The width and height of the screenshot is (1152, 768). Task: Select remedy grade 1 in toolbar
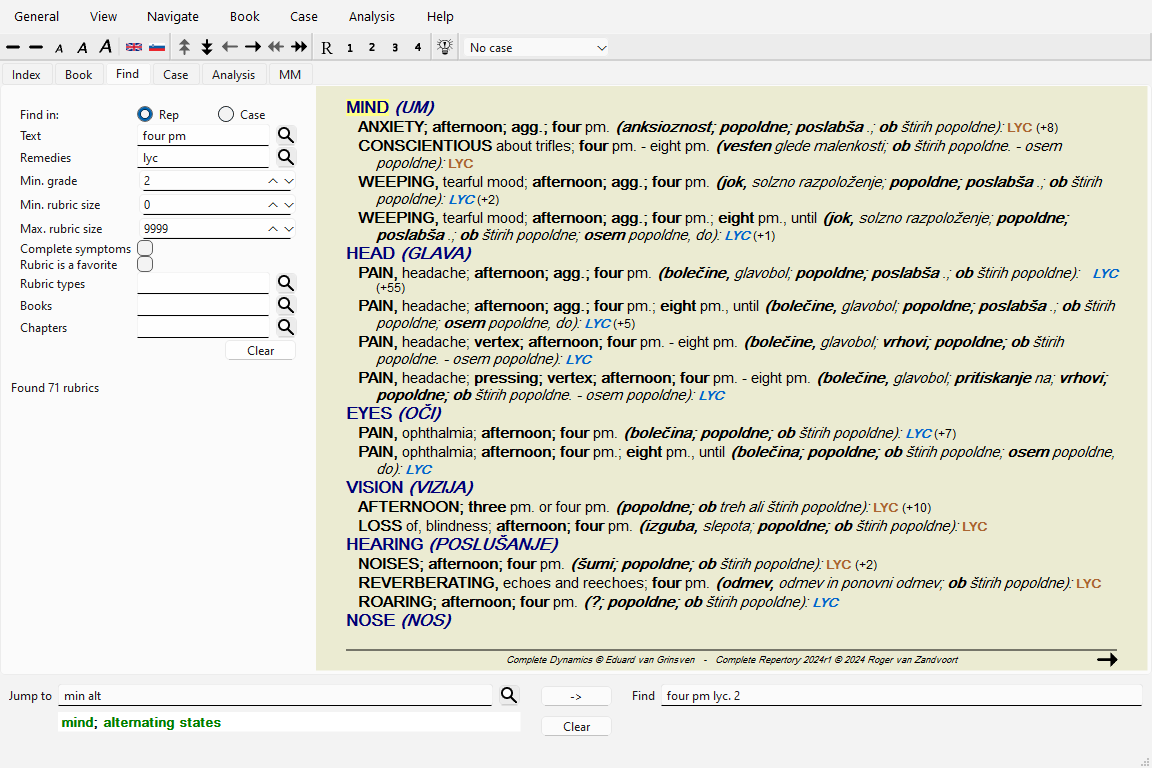click(x=350, y=48)
